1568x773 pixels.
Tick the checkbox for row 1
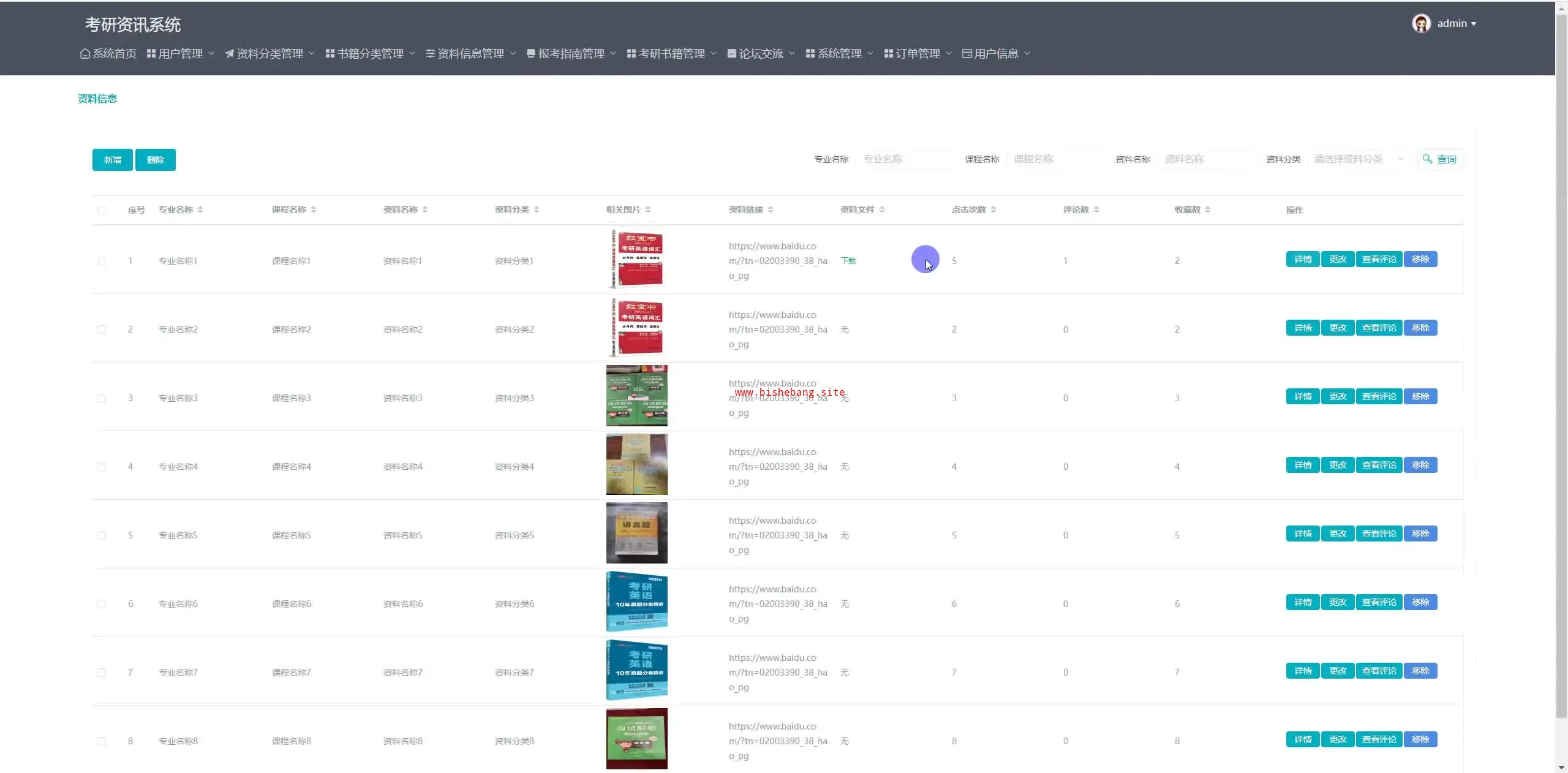coord(102,261)
